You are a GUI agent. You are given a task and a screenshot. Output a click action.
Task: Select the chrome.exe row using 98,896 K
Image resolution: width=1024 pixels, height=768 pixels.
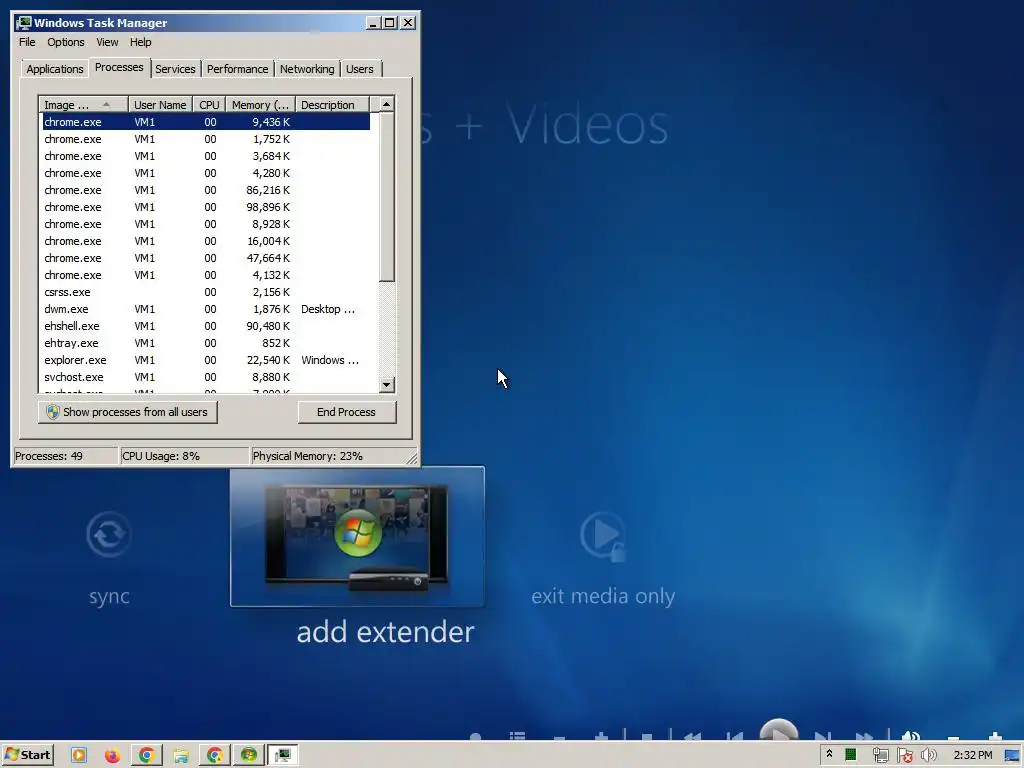click(206, 207)
